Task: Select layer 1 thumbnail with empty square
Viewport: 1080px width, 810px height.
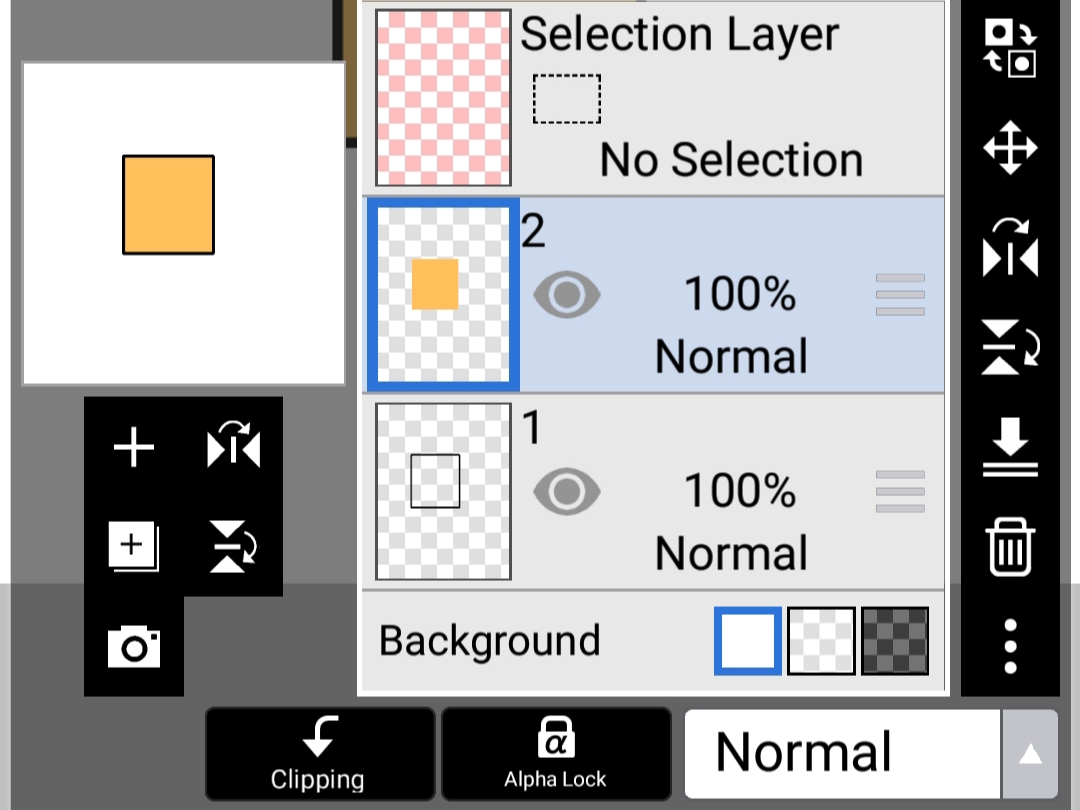Action: pos(443,491)
